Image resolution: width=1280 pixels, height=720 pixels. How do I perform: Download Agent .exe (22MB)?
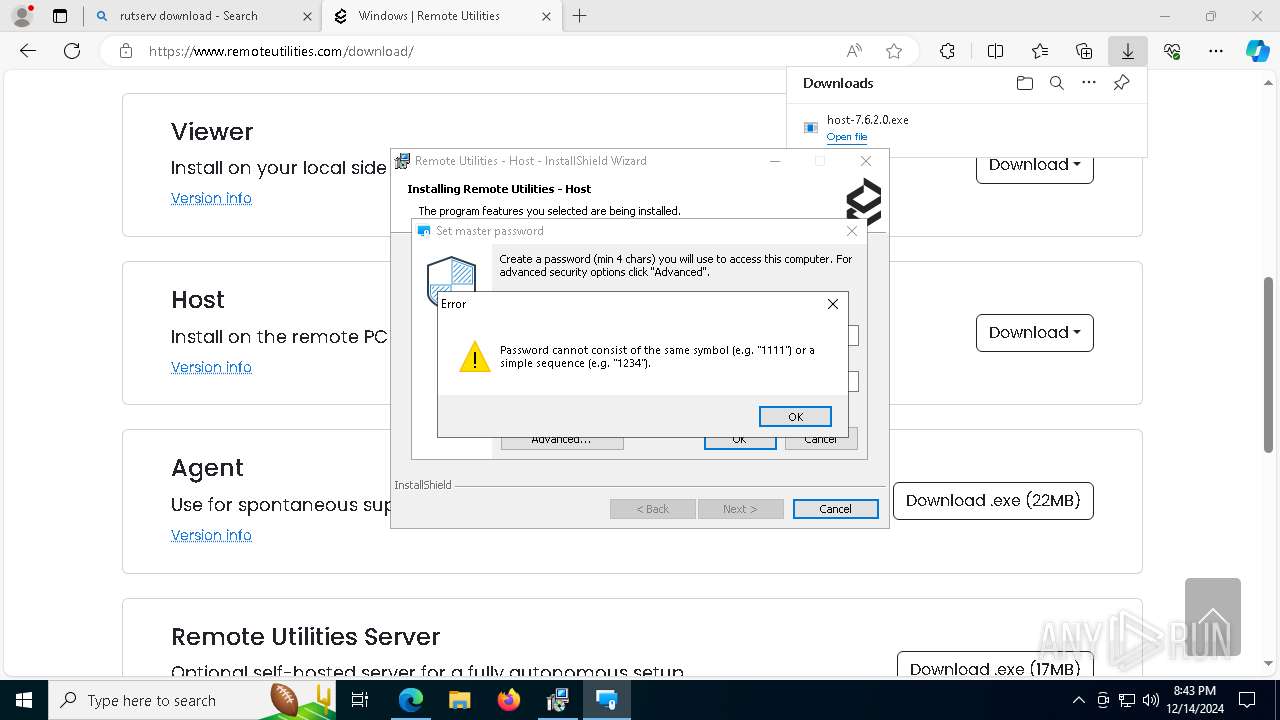pyautogui.click(x=993, y=501)
